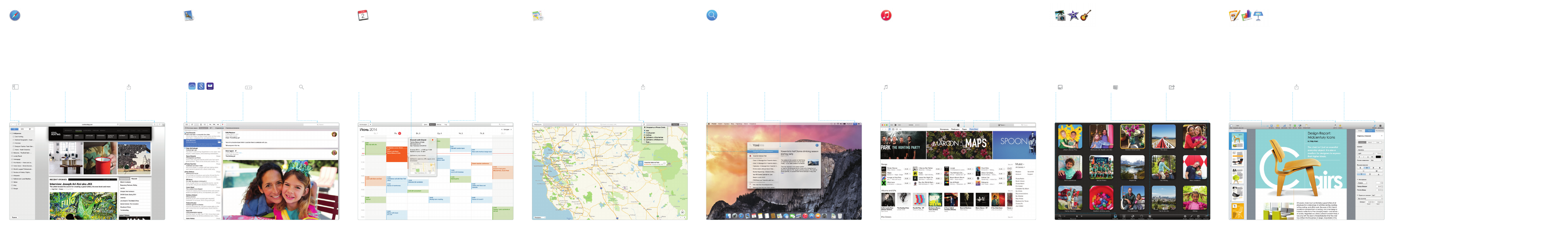Click the iPhoto camera app icon
1568x229 pixels.
click(1060, 16)
